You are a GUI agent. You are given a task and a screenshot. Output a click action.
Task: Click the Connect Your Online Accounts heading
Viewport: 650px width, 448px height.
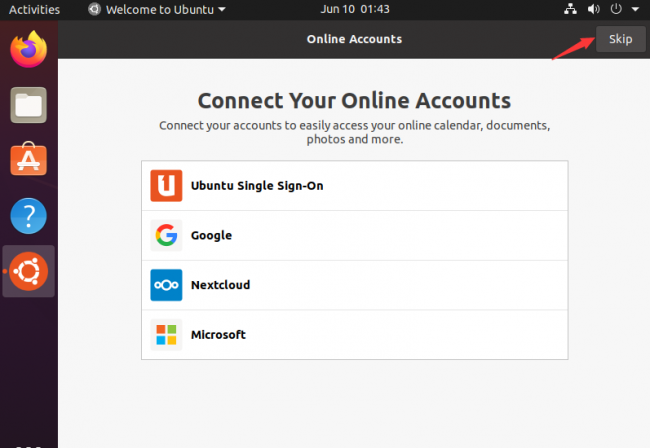pyautogui.click(x=354, y=101)
